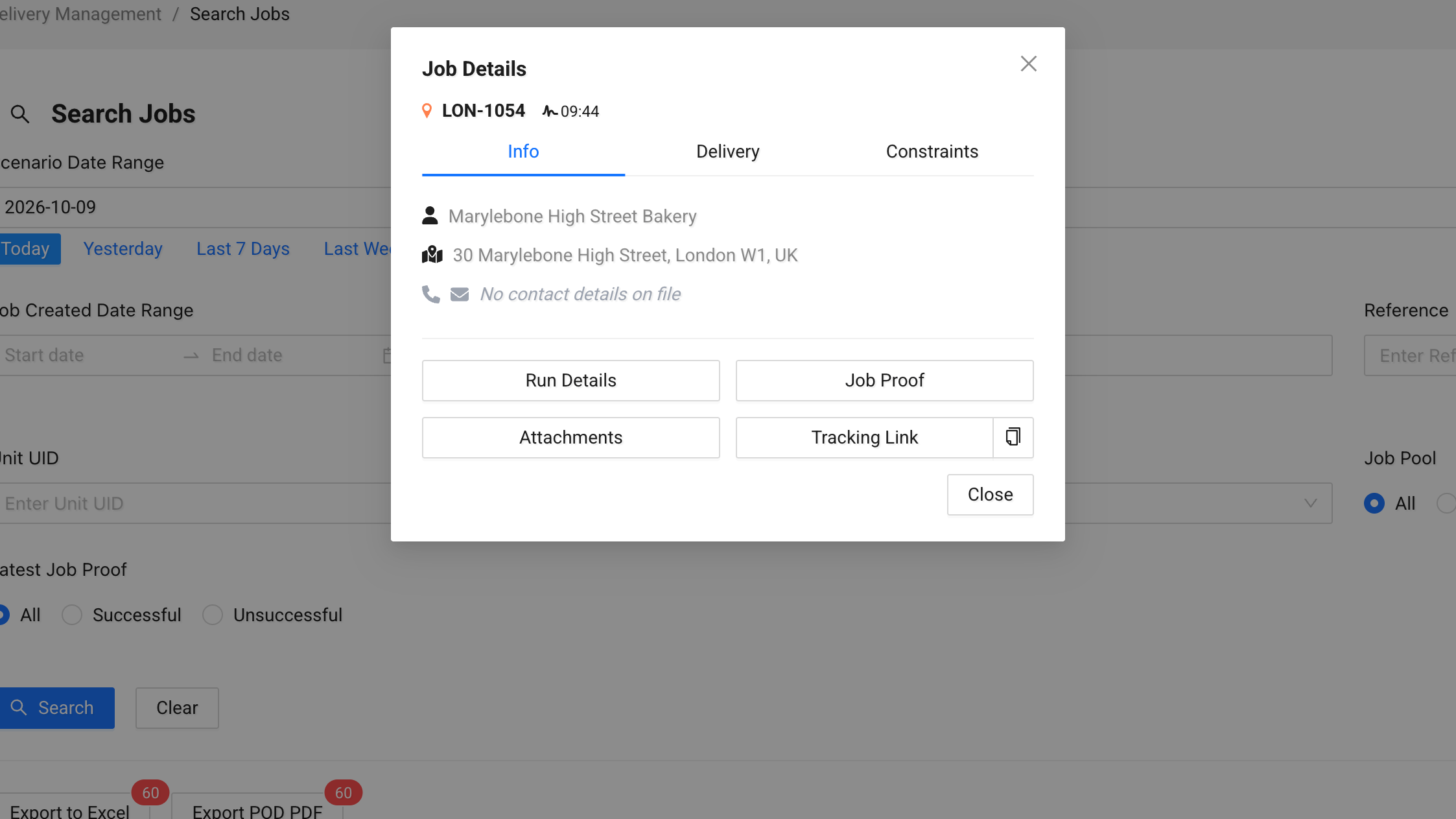Click the activity icon beside 09:44
This screenshot has height=819, width=1456.
[550, 112]
